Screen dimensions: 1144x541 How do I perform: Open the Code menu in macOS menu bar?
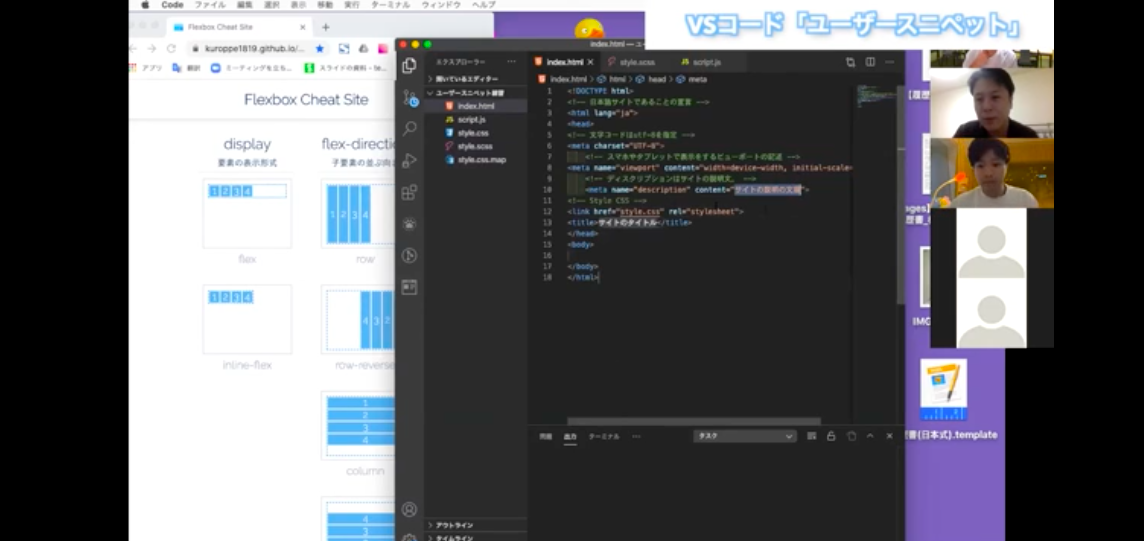(x=172, y=4)
